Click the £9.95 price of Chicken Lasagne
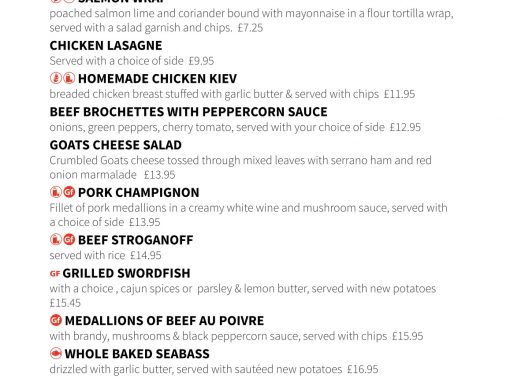 point(201,61)
